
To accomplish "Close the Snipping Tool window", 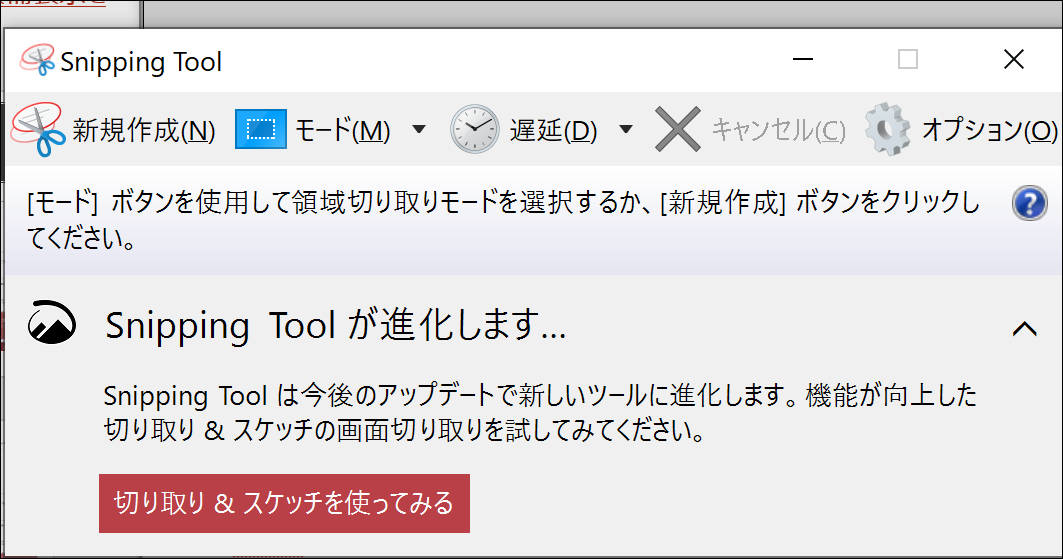I will [x=1014, y=59].
